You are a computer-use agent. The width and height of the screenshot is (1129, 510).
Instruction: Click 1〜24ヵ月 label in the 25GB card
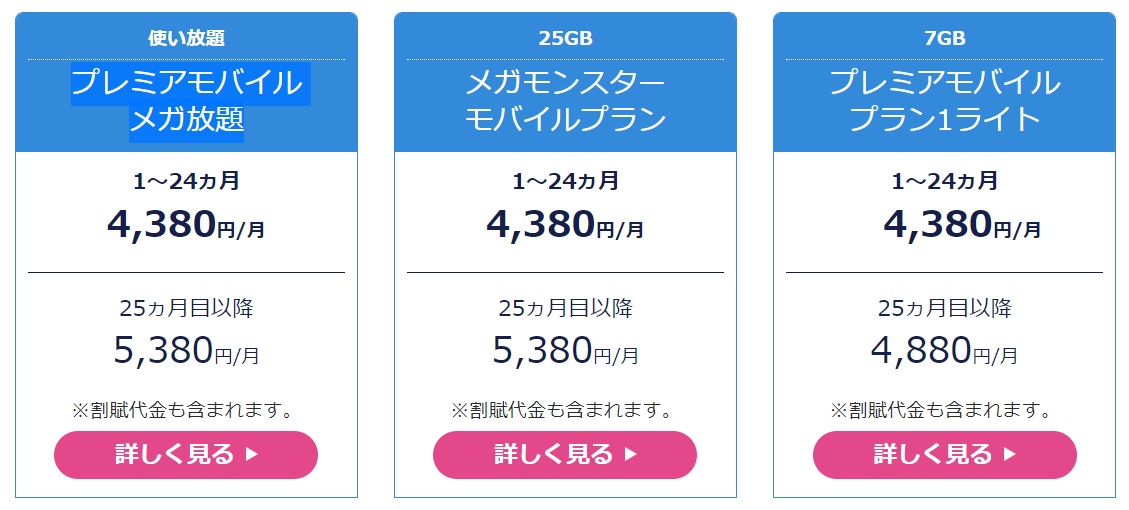565,181
